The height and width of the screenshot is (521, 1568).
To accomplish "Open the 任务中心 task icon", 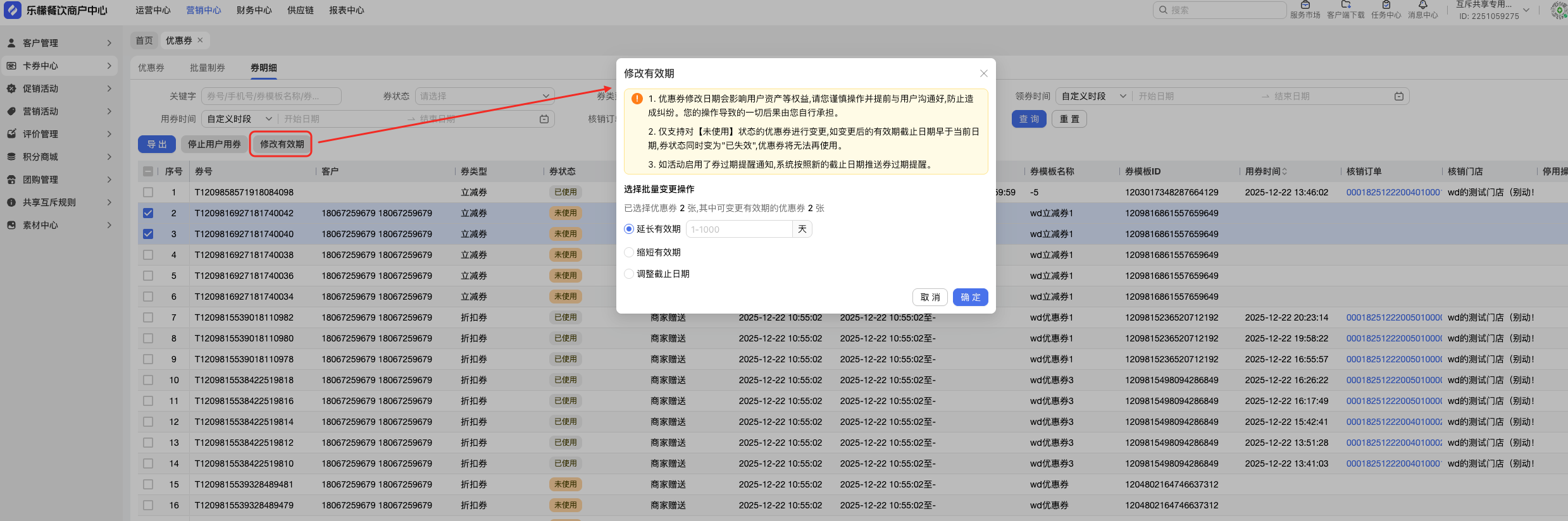I will 1386,6.
